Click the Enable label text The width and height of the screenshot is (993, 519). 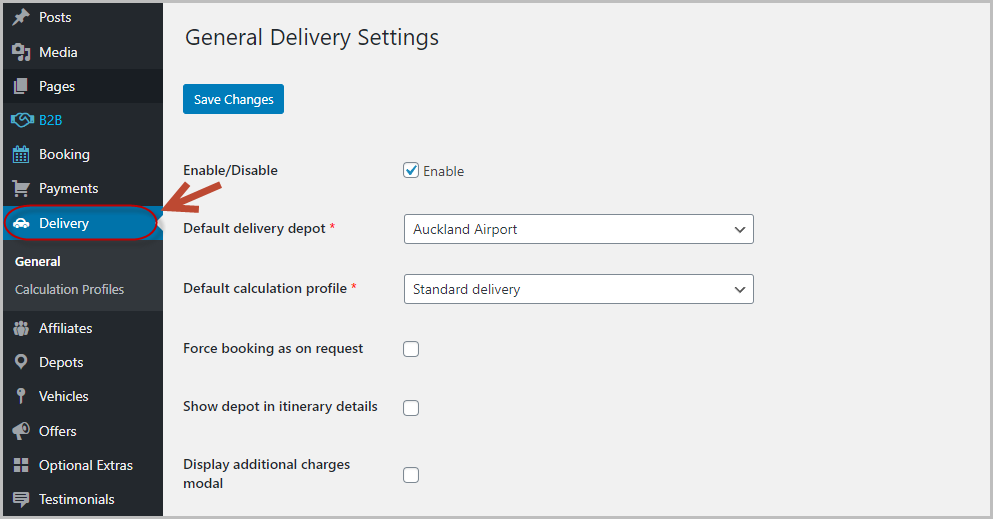pos(443,172)
